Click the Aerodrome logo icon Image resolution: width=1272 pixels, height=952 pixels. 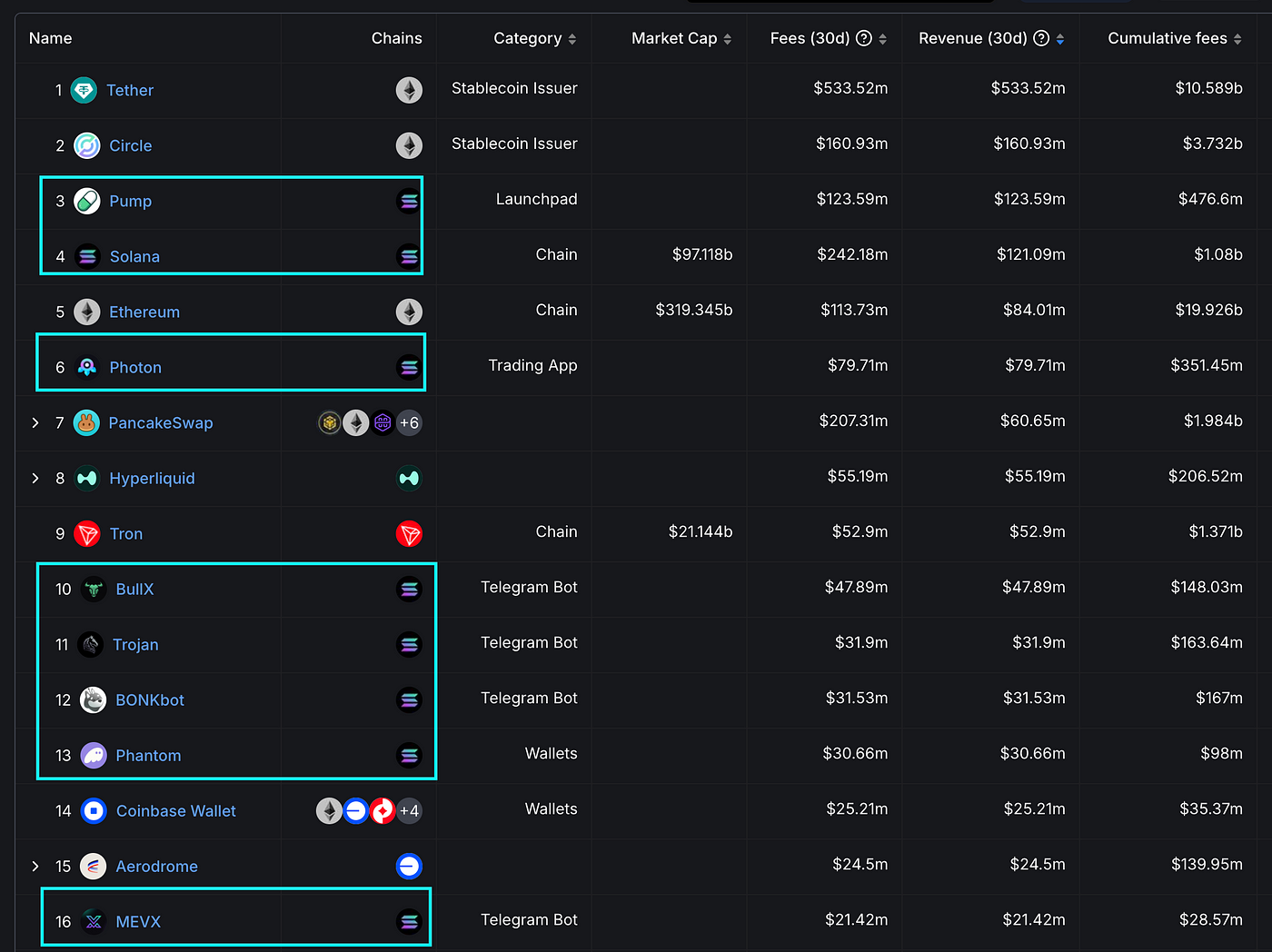pyautogui.click(x=94, y=866)
